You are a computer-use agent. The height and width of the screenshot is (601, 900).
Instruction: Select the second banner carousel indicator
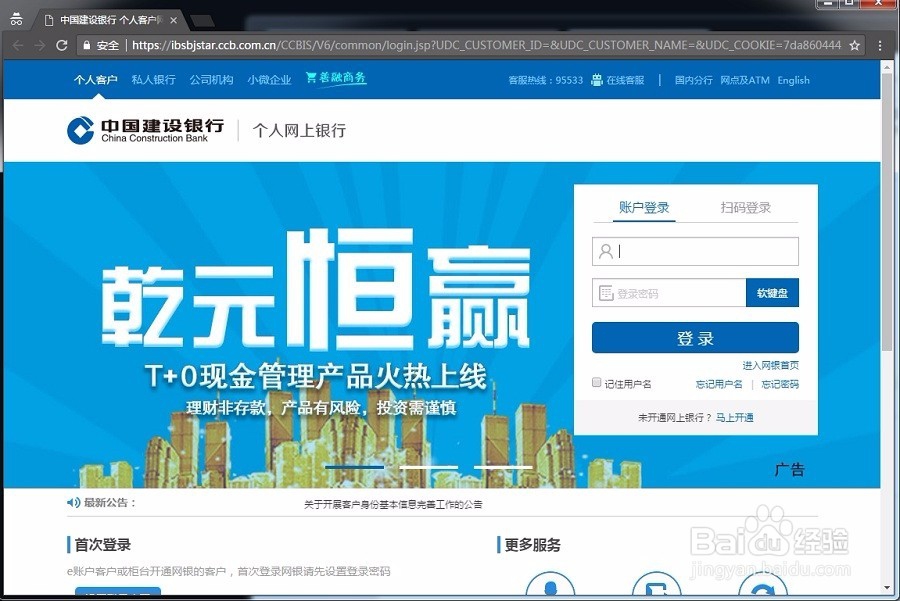(429, 467)
